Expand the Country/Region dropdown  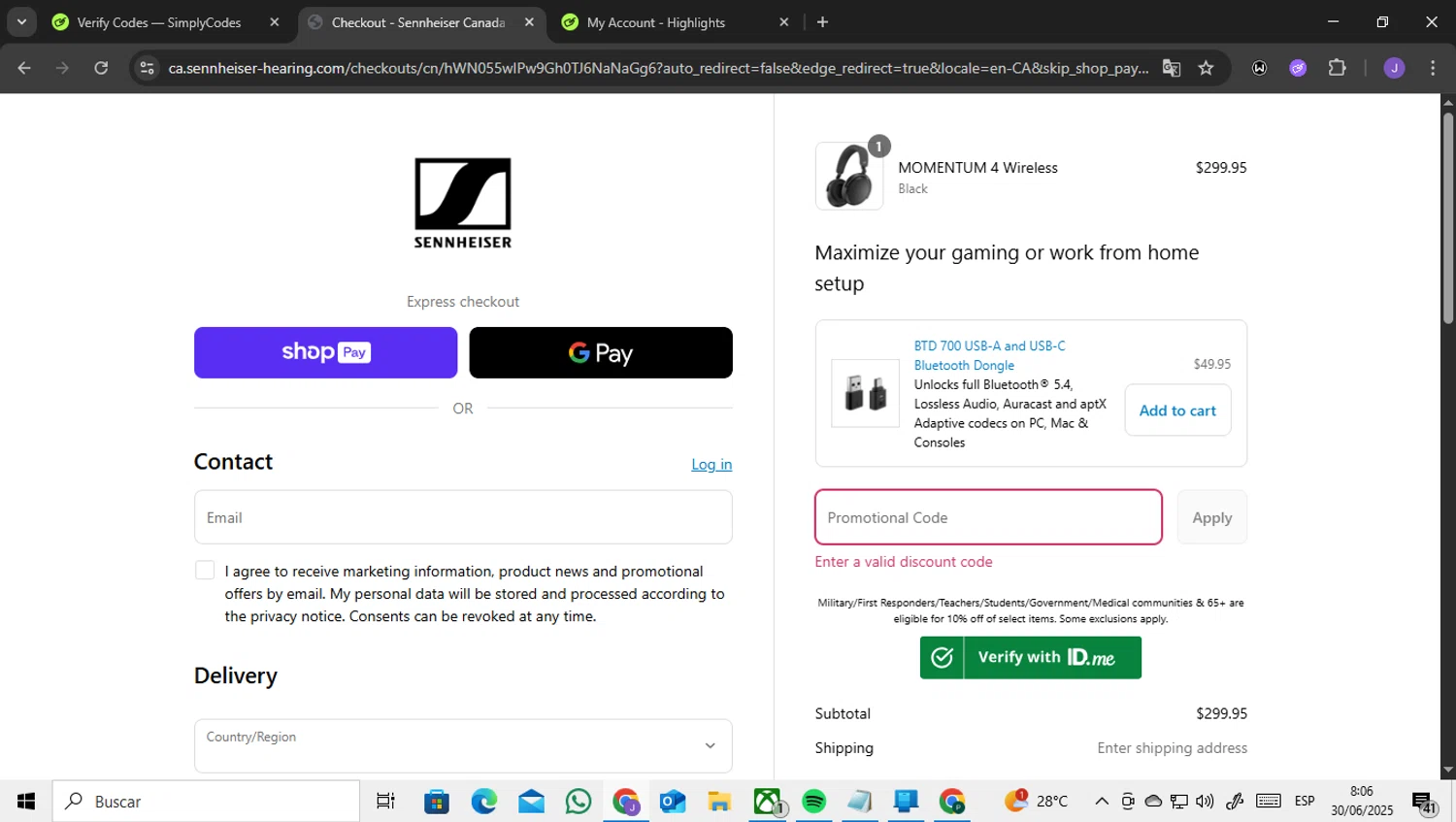click(463, 745)
